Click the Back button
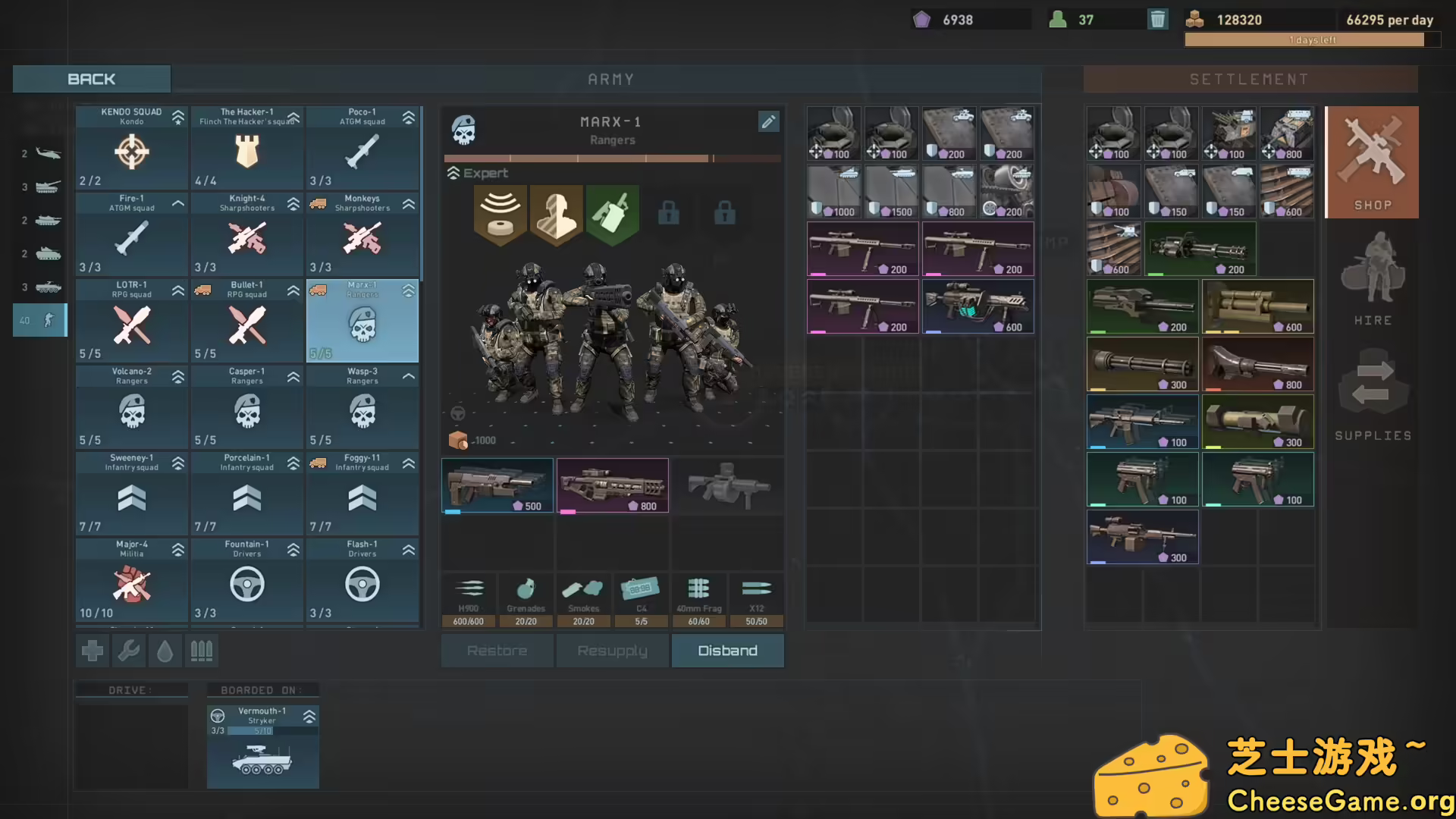The image size is (1456, 819). click(92, 79)
